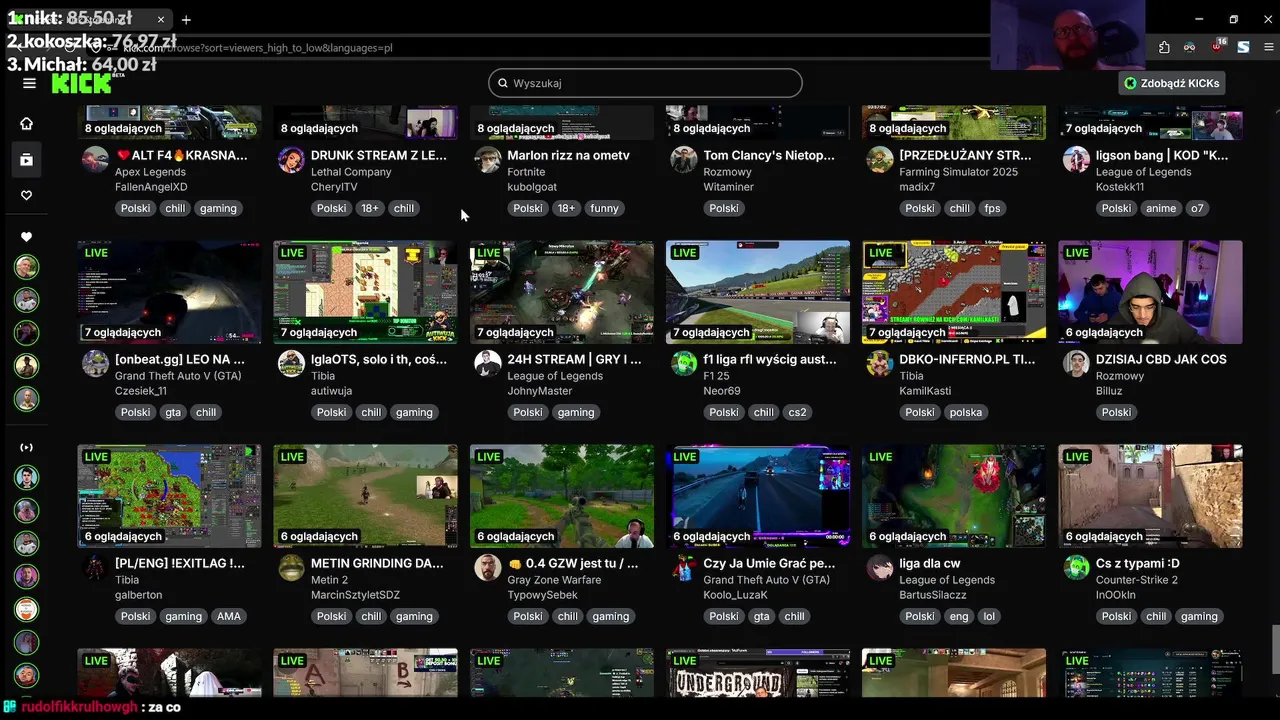This screenshot has height=720, width=1280.
Task: Open the IglaOTS Tibia stream thumbnail
Action: pyautogui.click(x=365, y=292)
